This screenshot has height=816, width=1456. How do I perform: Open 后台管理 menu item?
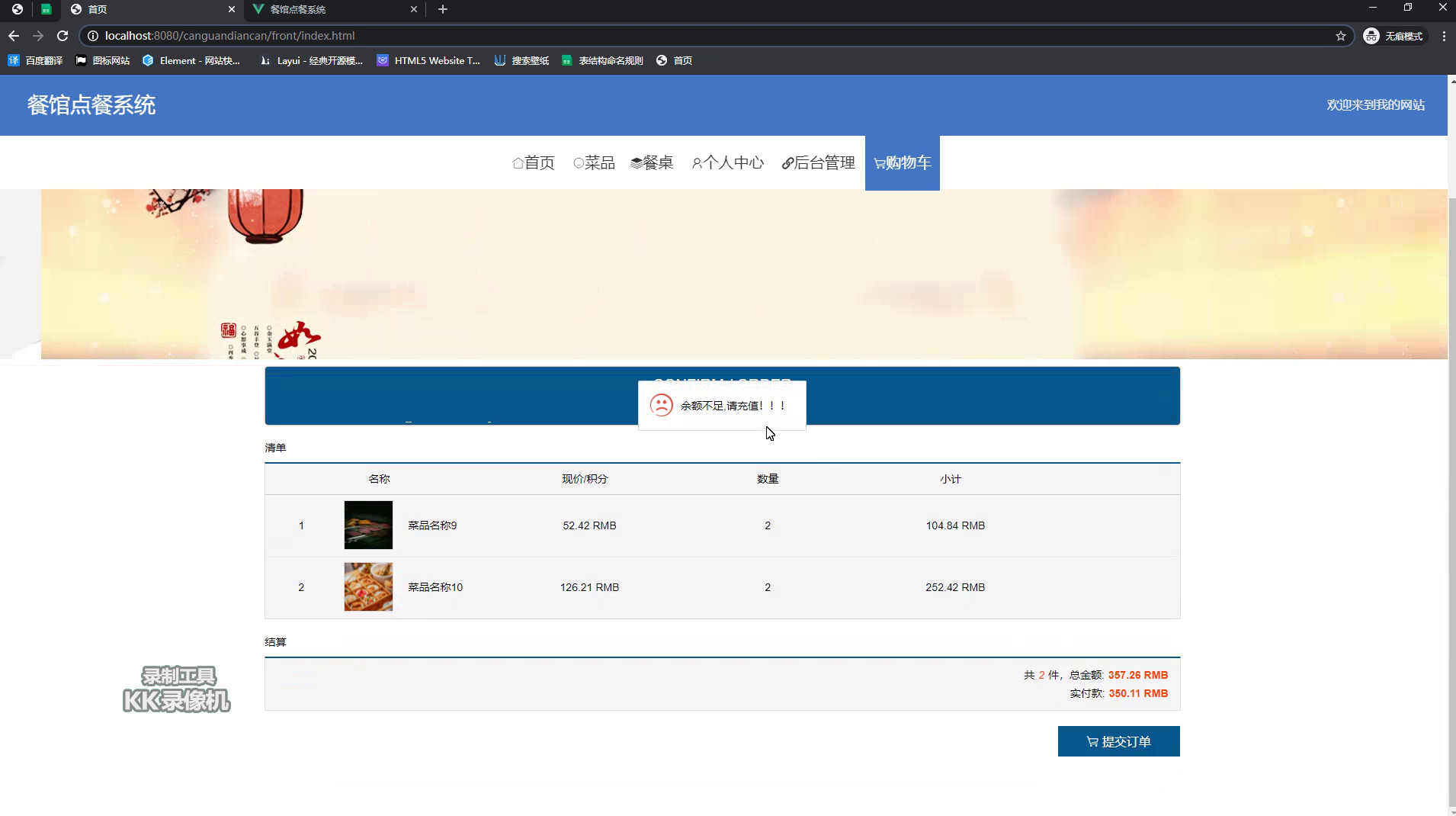pos(818,162)
